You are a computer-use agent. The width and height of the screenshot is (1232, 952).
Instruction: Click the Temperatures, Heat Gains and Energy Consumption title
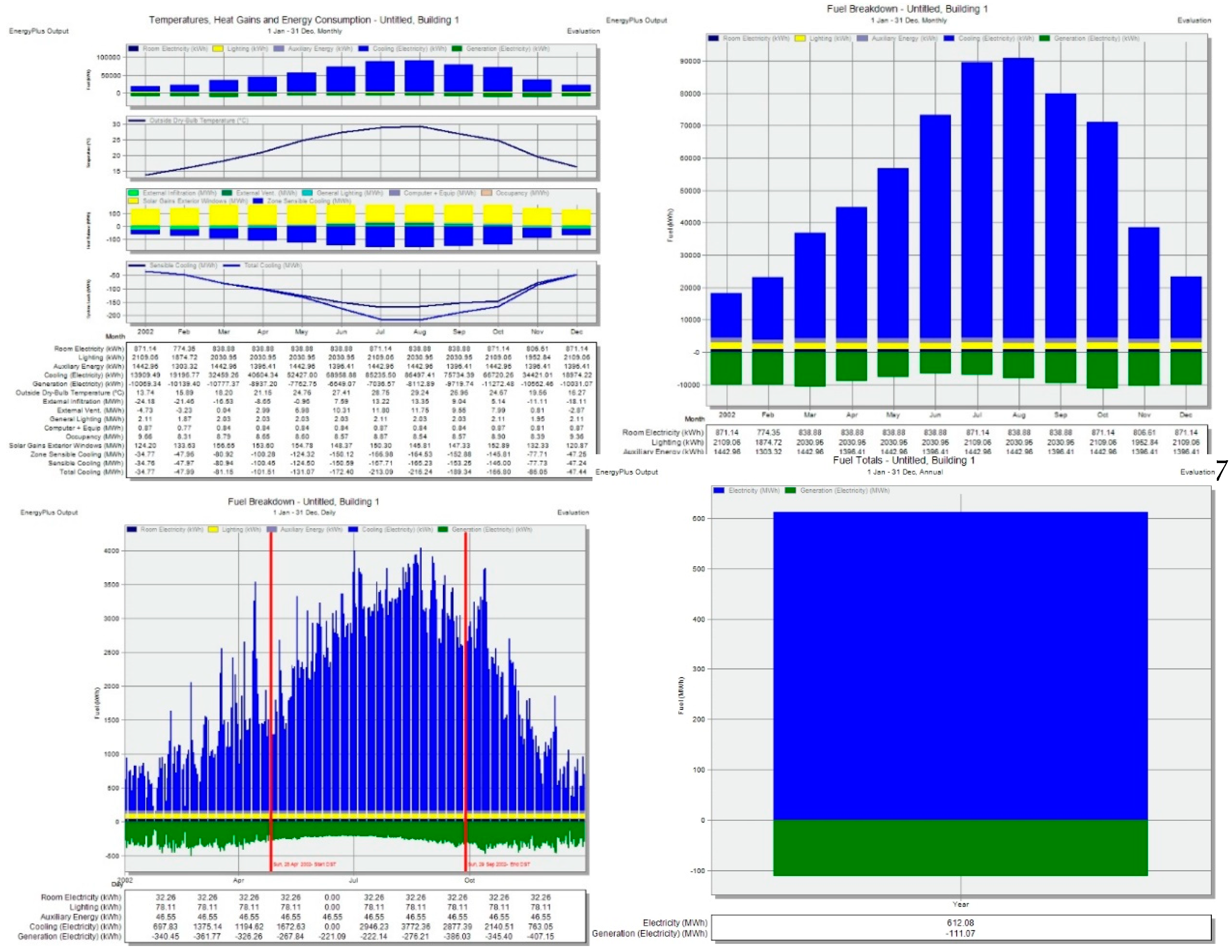point(303,20)
